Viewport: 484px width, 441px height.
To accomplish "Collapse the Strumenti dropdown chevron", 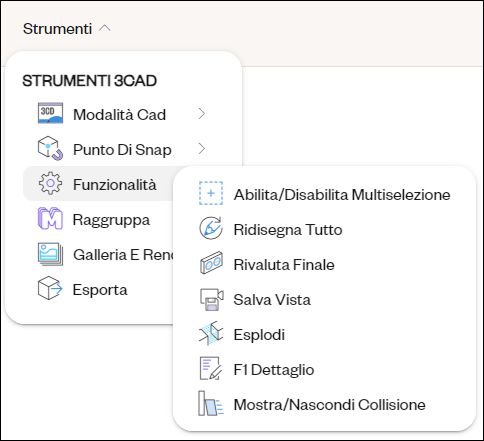I will click(105, 29).
